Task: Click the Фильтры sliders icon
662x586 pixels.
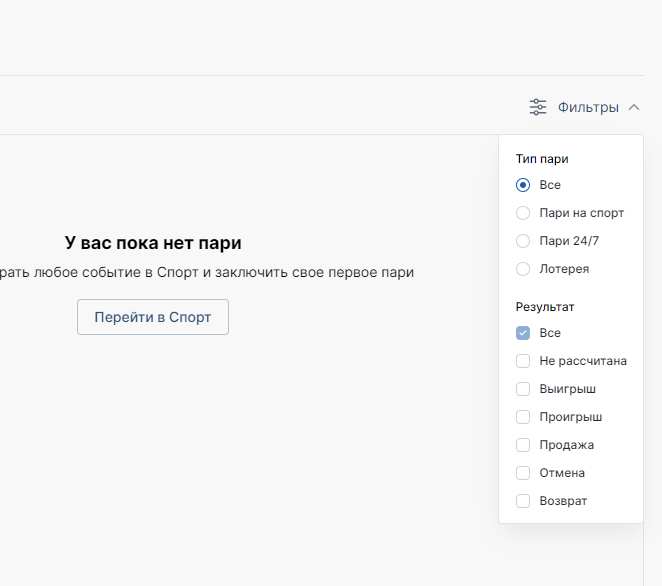Action: (538, 107)
